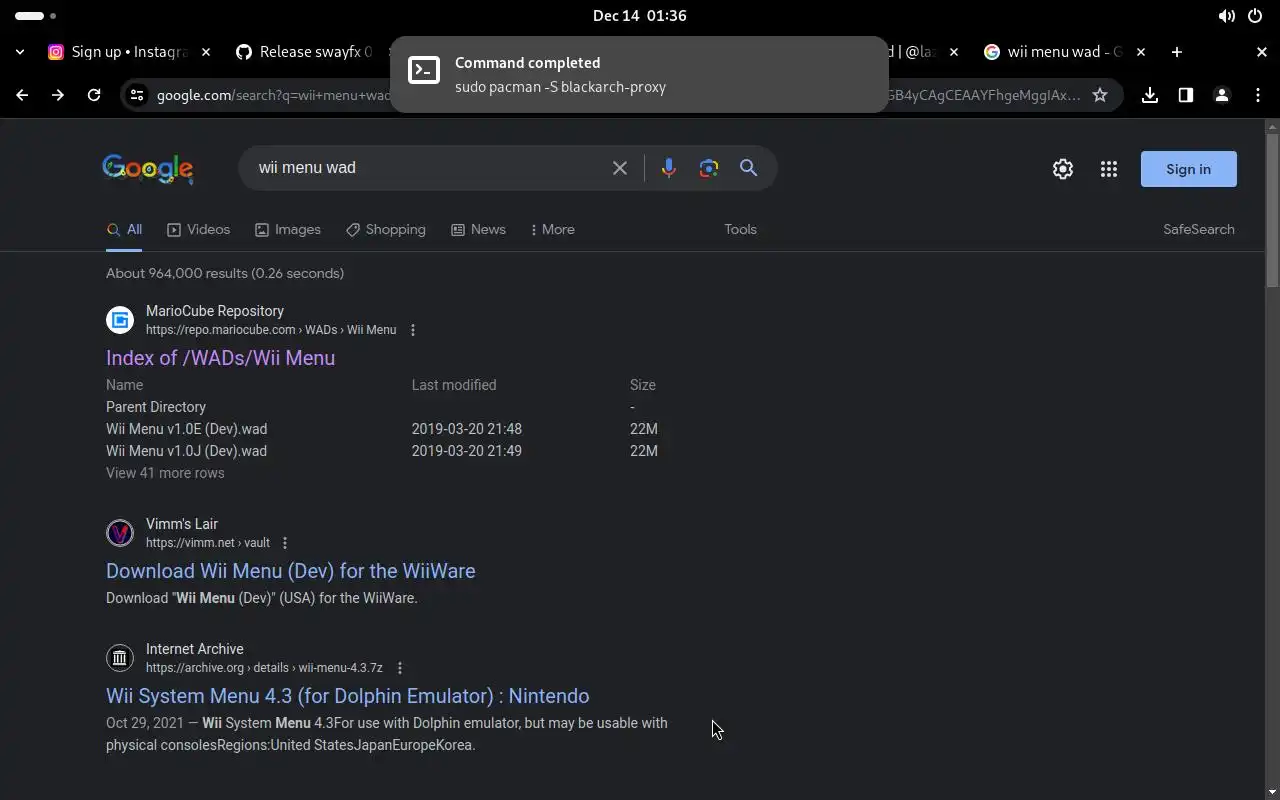Expand View 41 more rows
1280x800 pixels.
[x=165, y=473]
